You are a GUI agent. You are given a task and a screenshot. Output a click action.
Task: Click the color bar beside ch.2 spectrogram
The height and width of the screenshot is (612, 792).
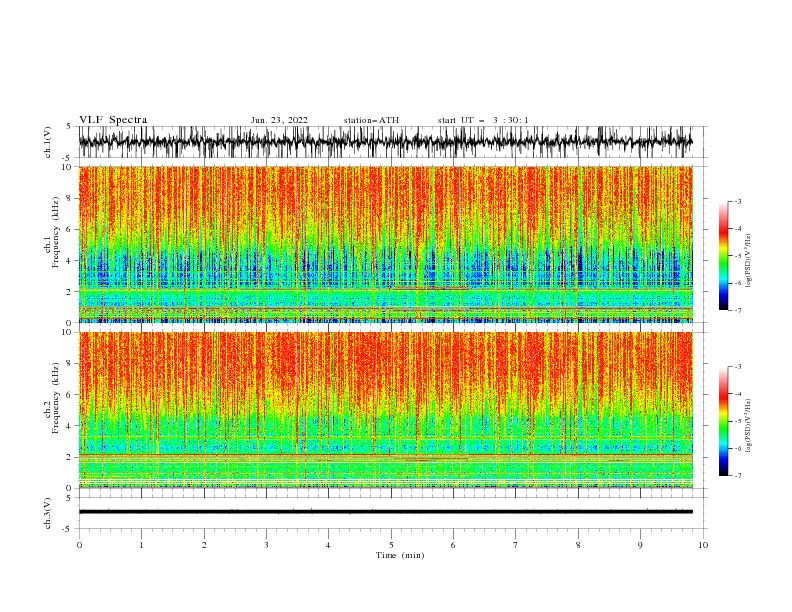(724, 421)
